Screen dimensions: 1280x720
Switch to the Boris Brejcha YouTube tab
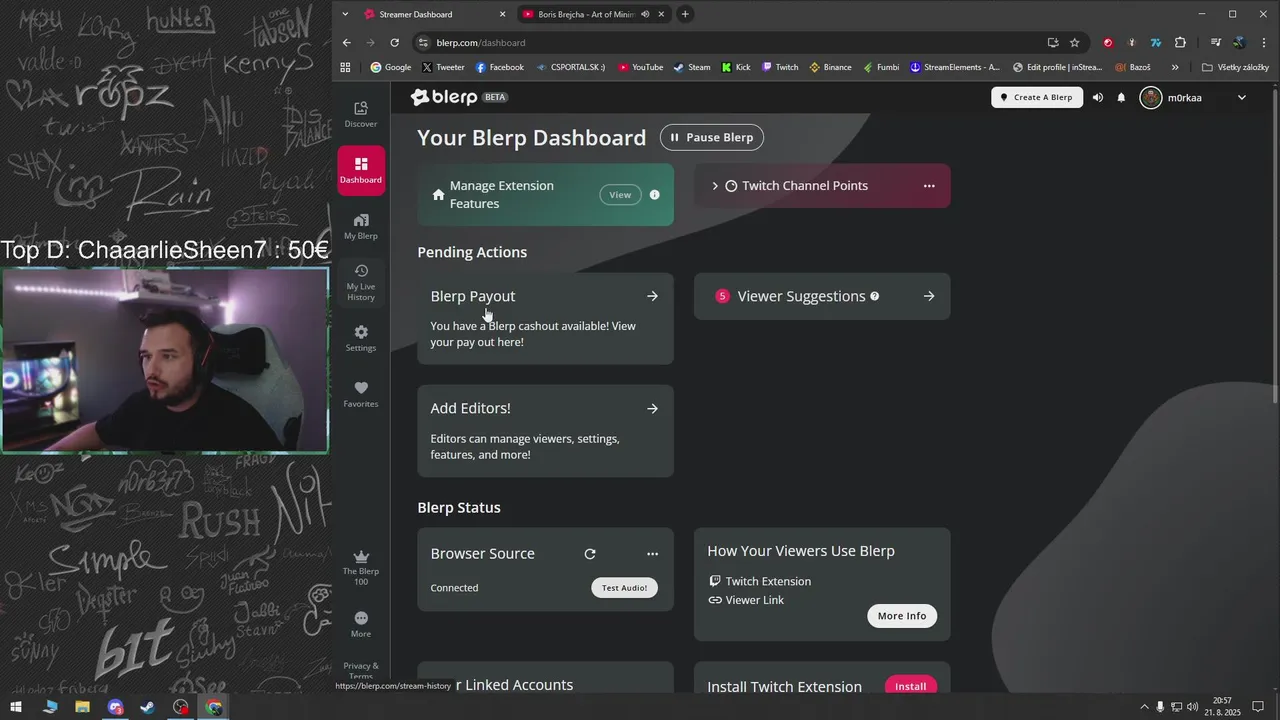[x=594, y=14]
